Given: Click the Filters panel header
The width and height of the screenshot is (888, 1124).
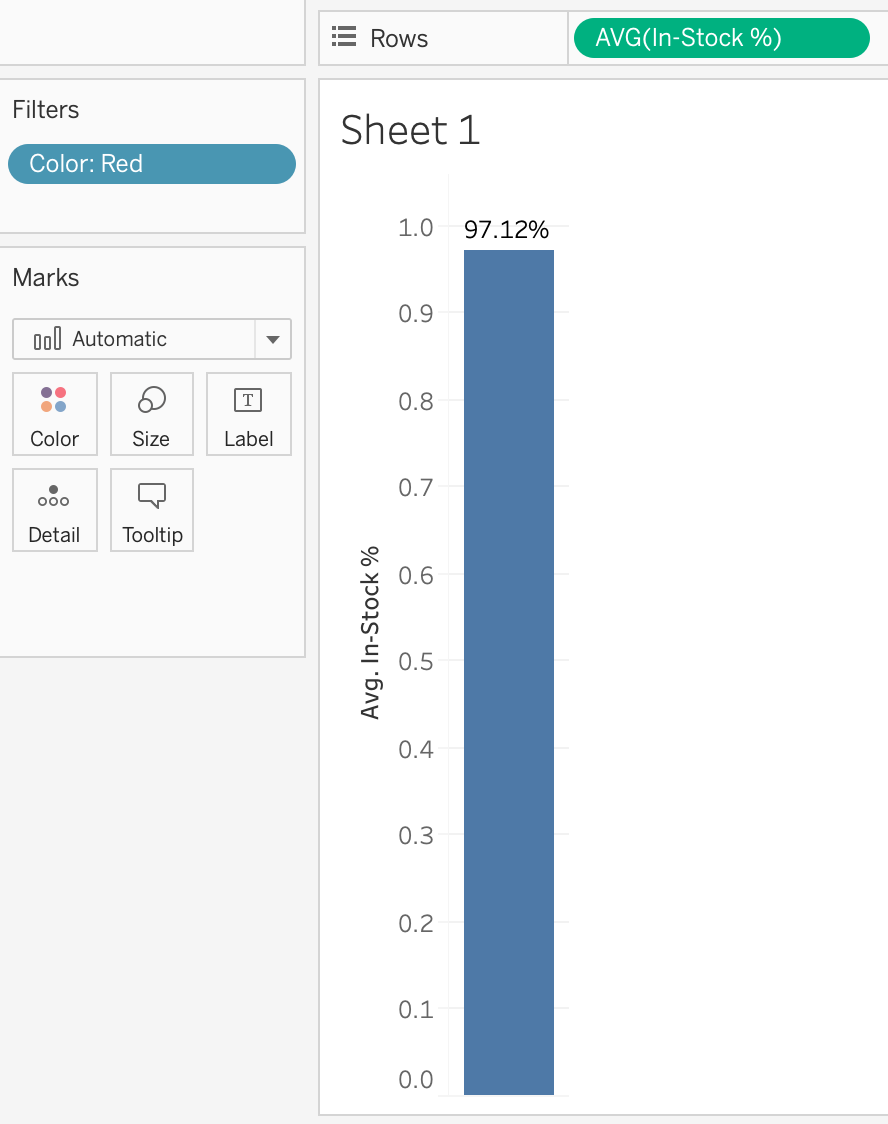Looking at the screenshot, I should 45,109.
